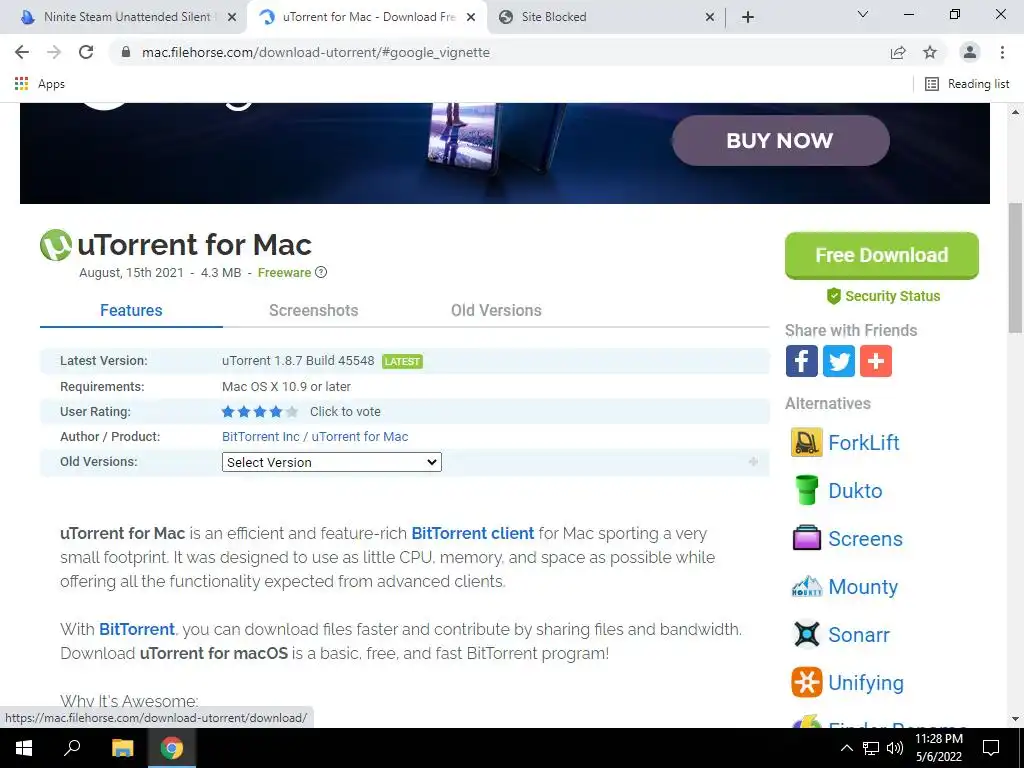Click the Chrome icon in the taskbar

click(x=172, y=748)
